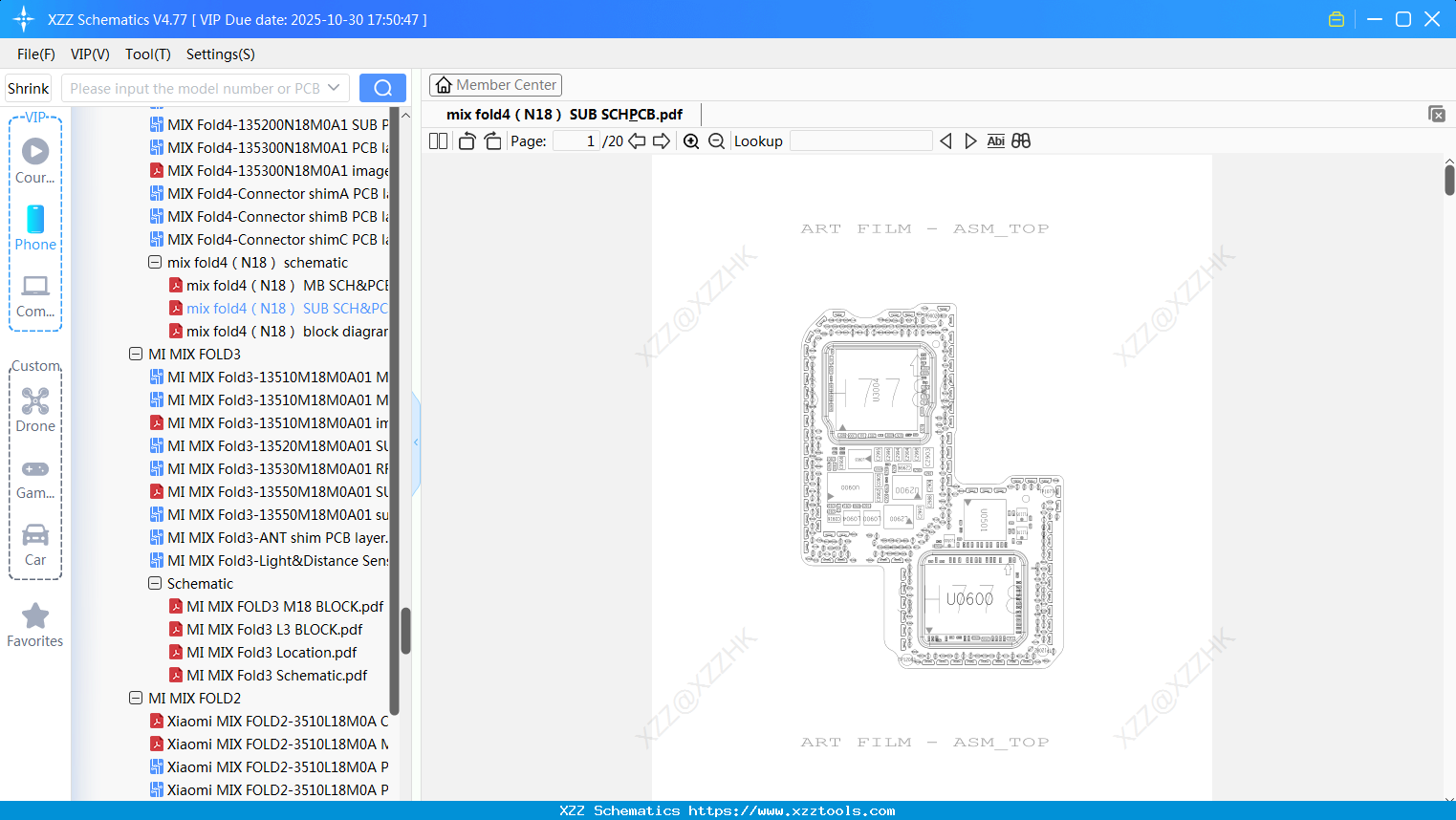Click the Page number input box
The image size is (1456, 820).
pos(576,141)
